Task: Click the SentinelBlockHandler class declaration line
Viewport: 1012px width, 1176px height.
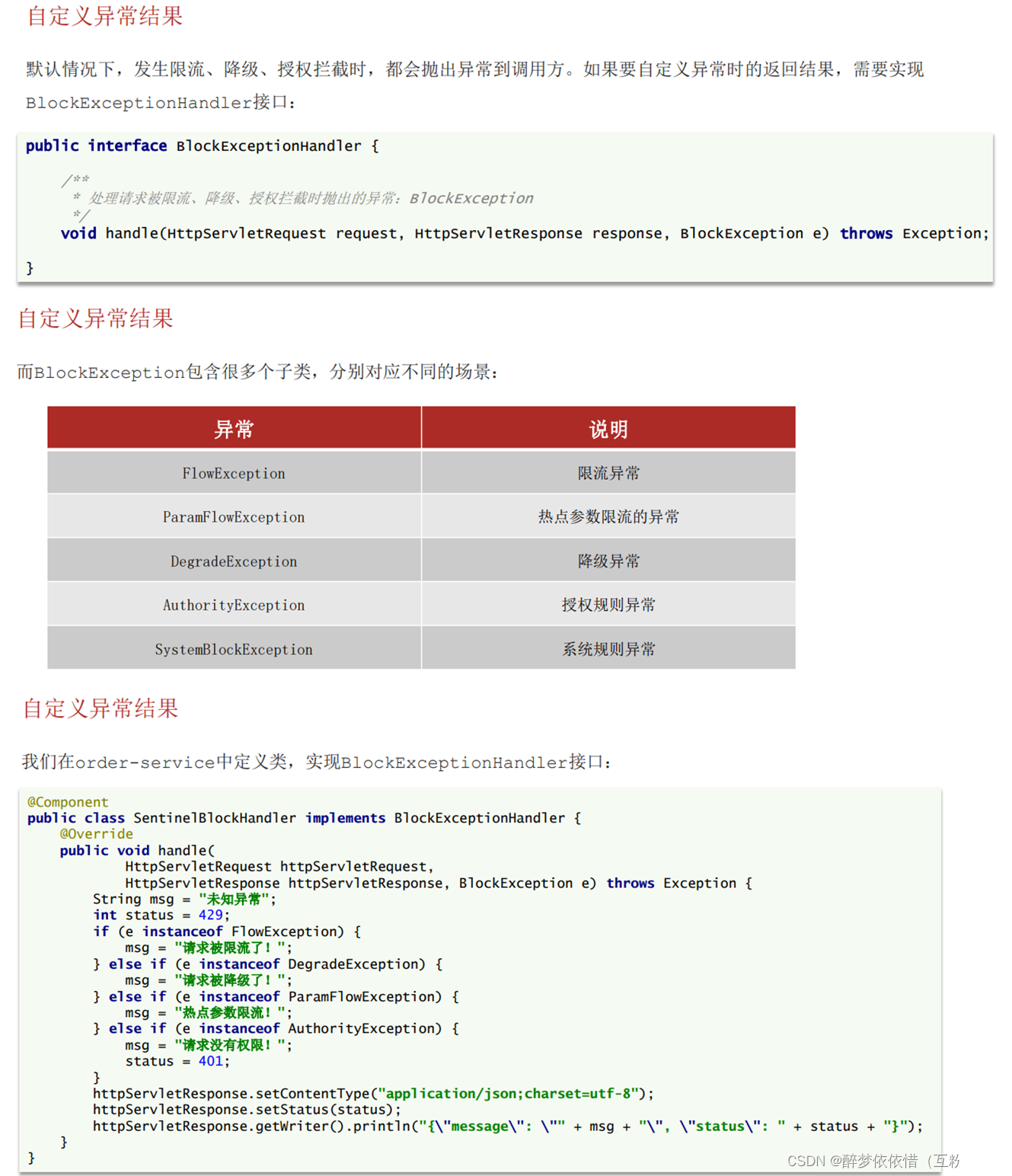Action: 304,818
